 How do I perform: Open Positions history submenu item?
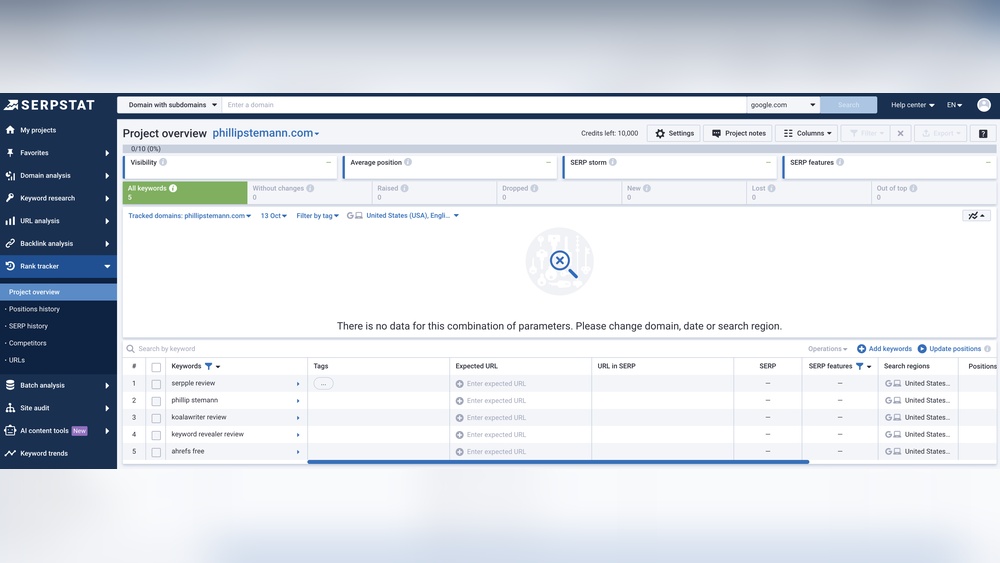tap(34, 309)
